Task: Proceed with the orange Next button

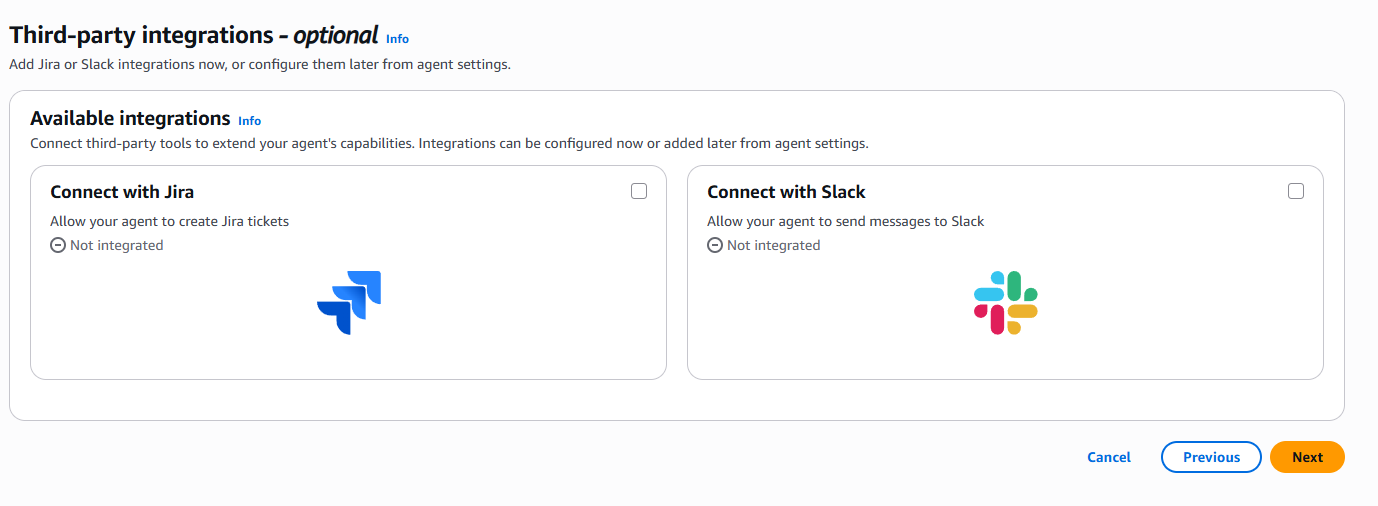Action: click(x=1307, y=457)
